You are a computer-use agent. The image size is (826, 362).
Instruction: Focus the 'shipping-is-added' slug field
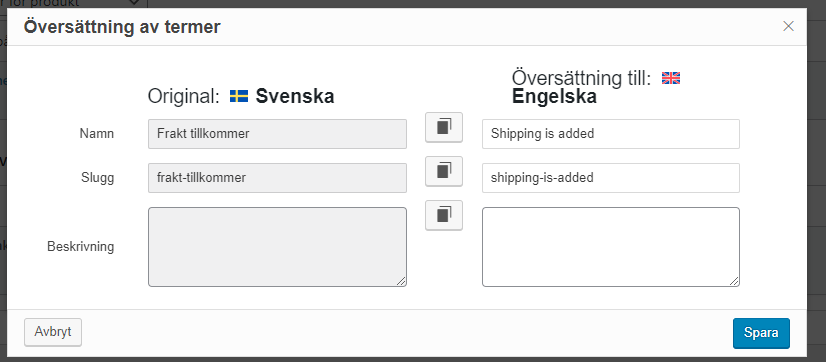tap(611, 178)
